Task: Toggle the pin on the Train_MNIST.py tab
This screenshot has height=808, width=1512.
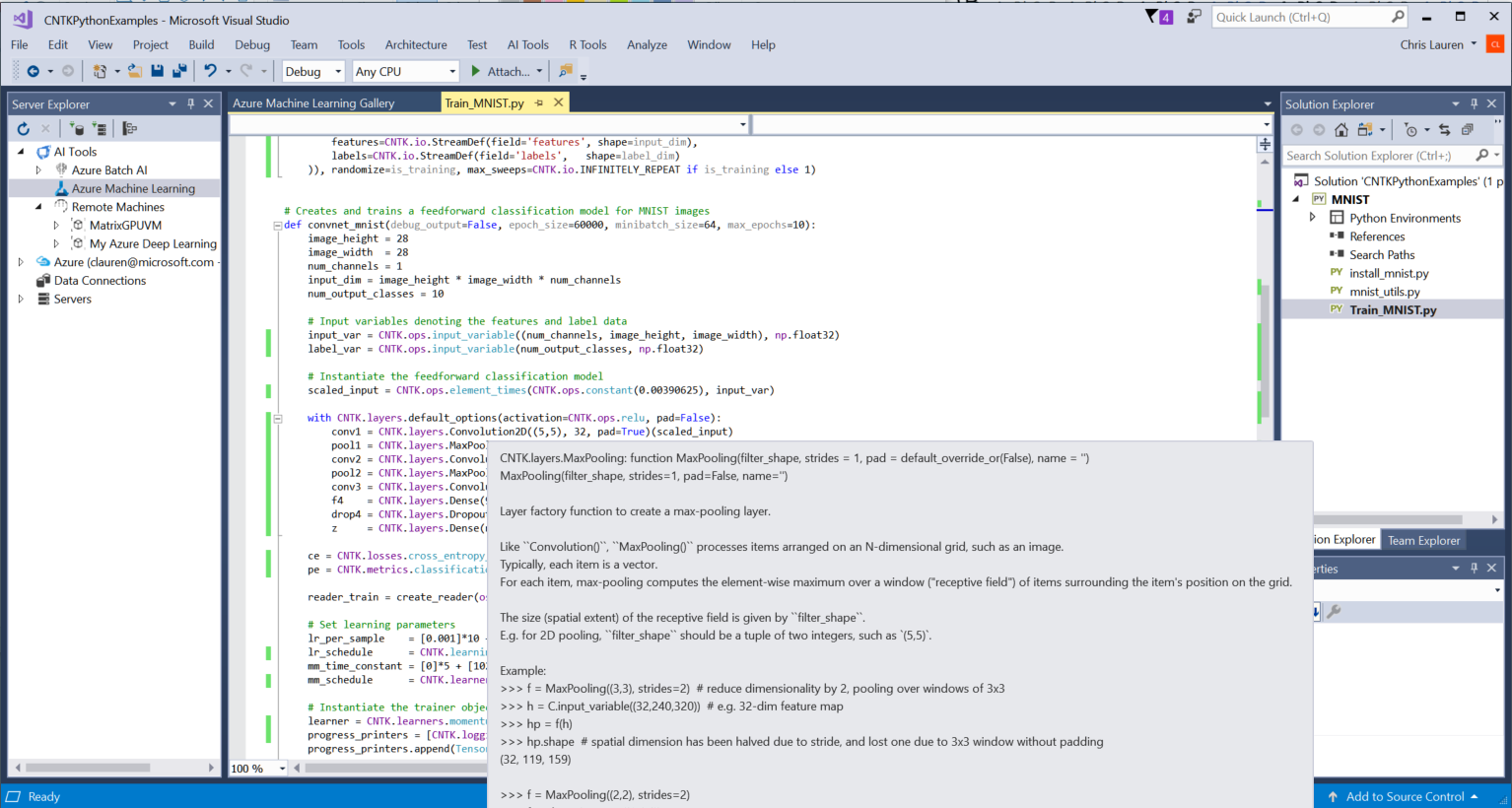Action: pos(538,101)
